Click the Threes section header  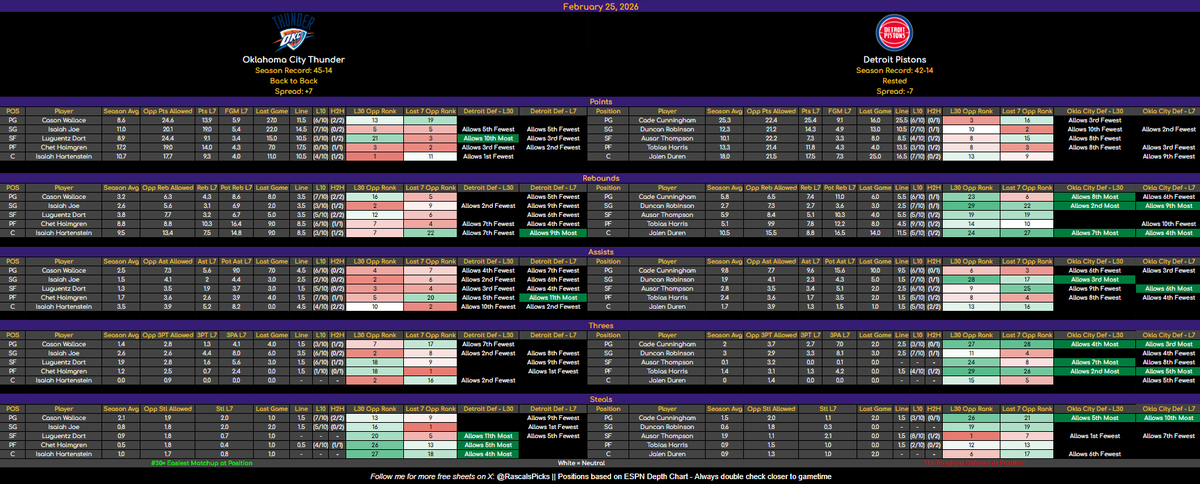pyautogui.click(x=600, y=324)
